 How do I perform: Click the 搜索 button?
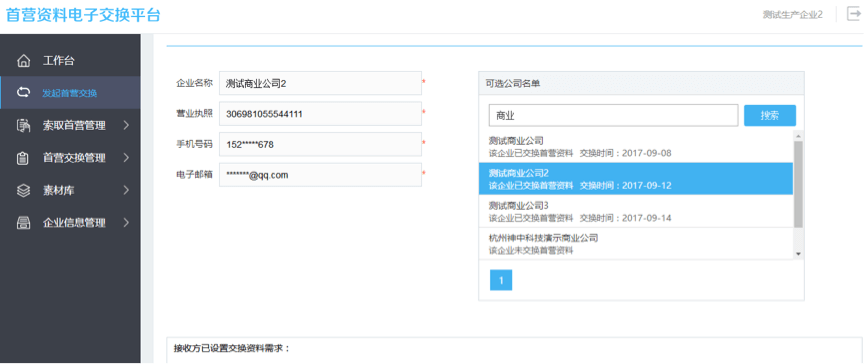pos(770,116)
